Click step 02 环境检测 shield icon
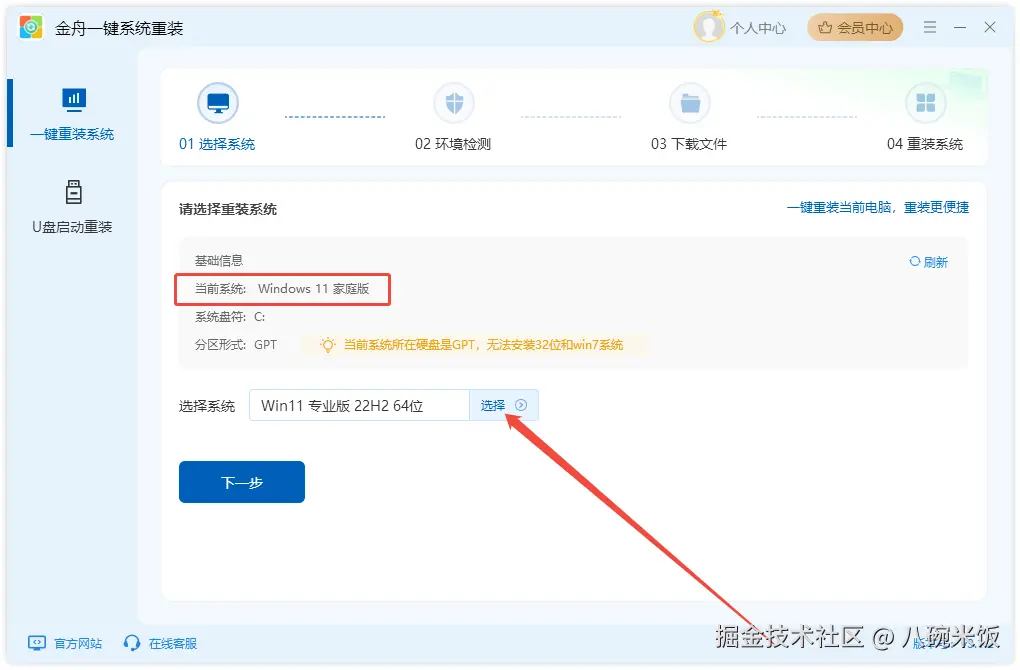The width and height of the screenshot is (1020, 670). coord(454,103)
